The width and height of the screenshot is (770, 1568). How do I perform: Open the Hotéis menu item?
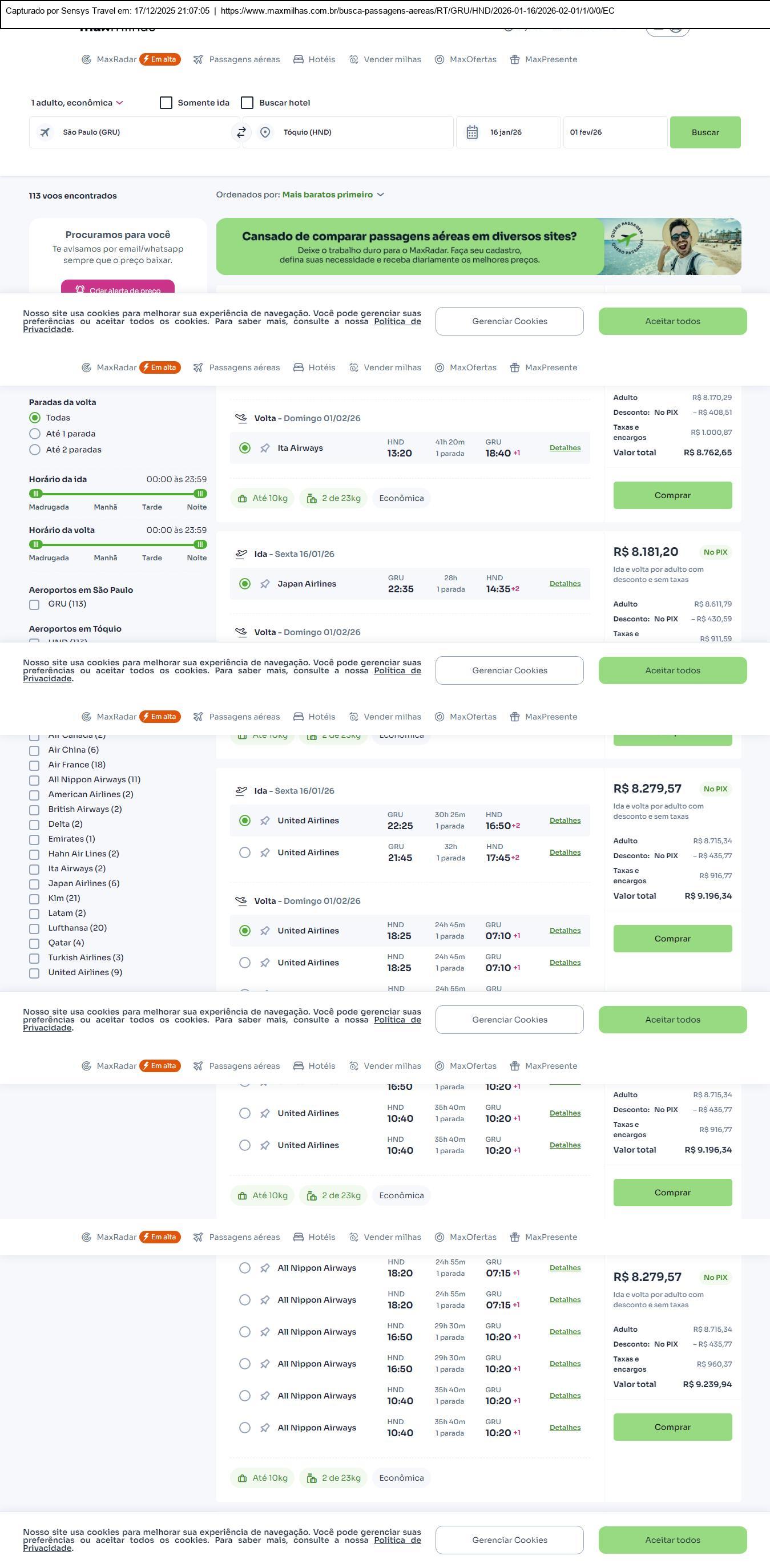(x=315, y=60)
